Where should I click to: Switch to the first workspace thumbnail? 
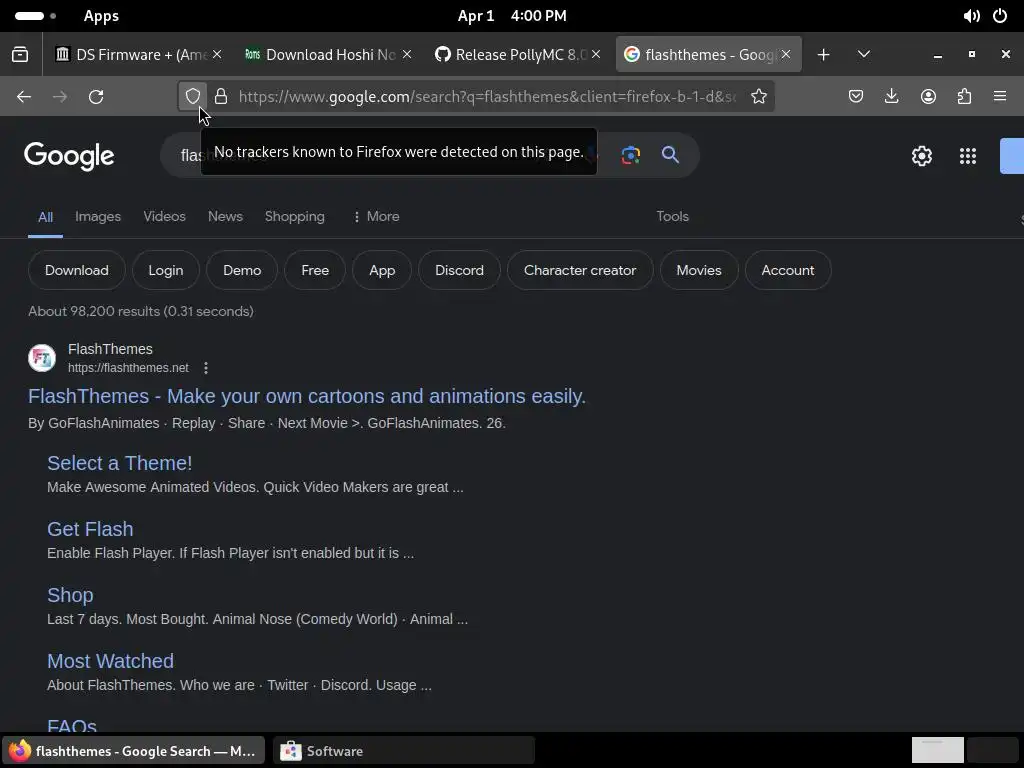[937, 750]
